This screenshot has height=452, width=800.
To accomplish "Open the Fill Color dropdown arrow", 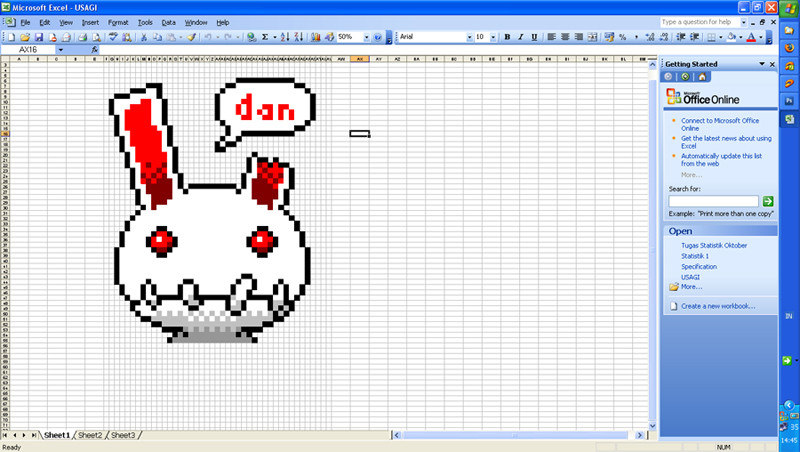I will [740, 37].
